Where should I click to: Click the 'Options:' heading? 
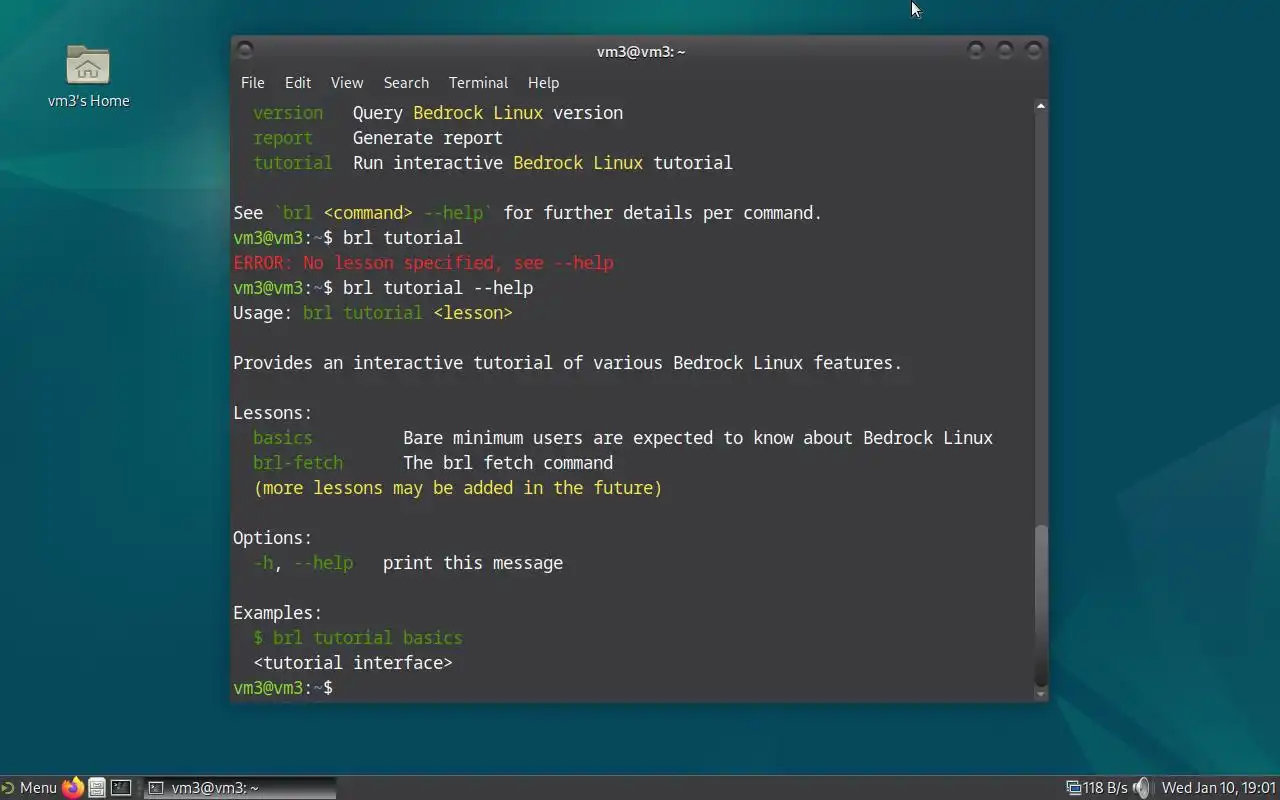click(273, 538)
